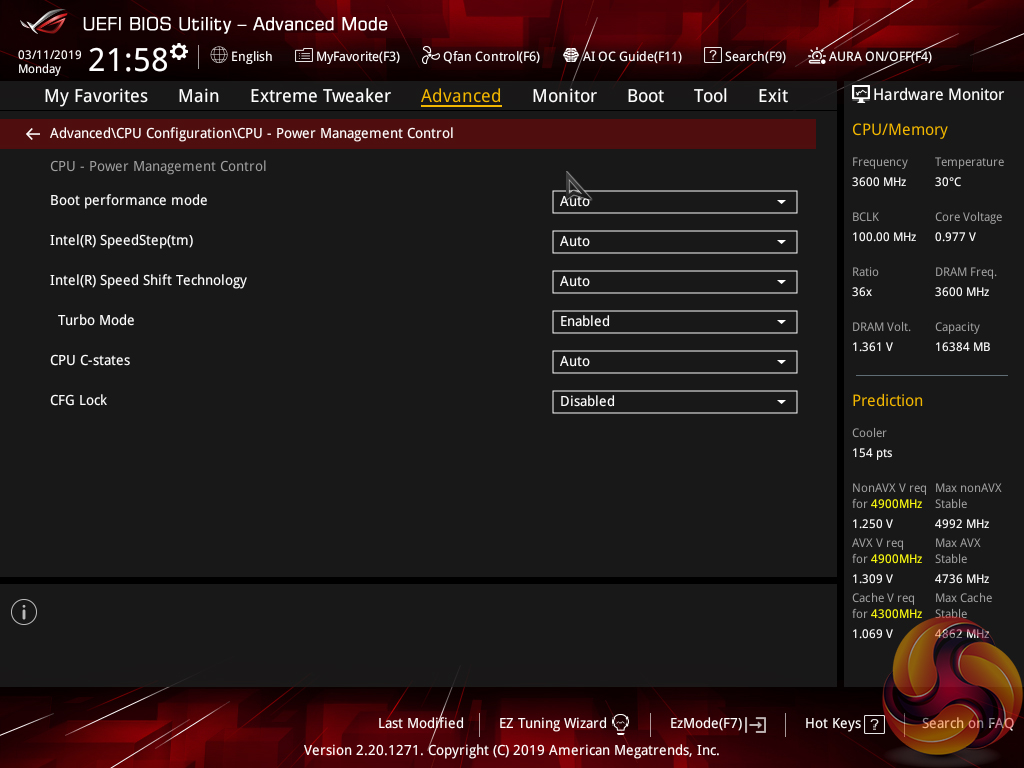Viewport: 1024px width, 768px height.
Task: Switch to Boot tab
Action: pyautogui.click(x=645, y=96)
